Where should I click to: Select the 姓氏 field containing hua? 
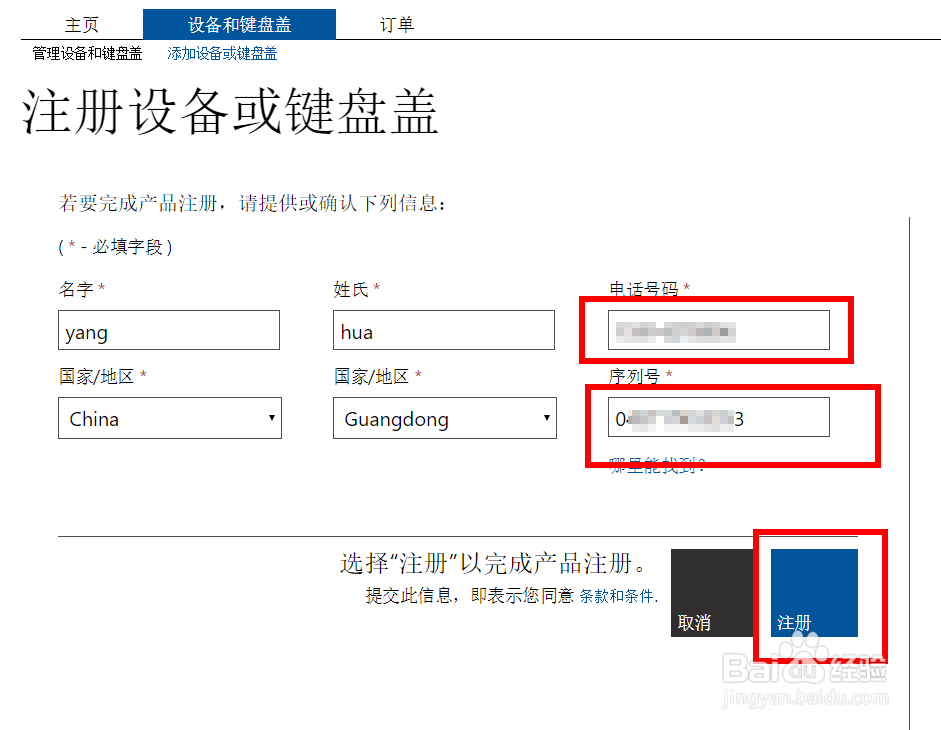coord(443,330)
